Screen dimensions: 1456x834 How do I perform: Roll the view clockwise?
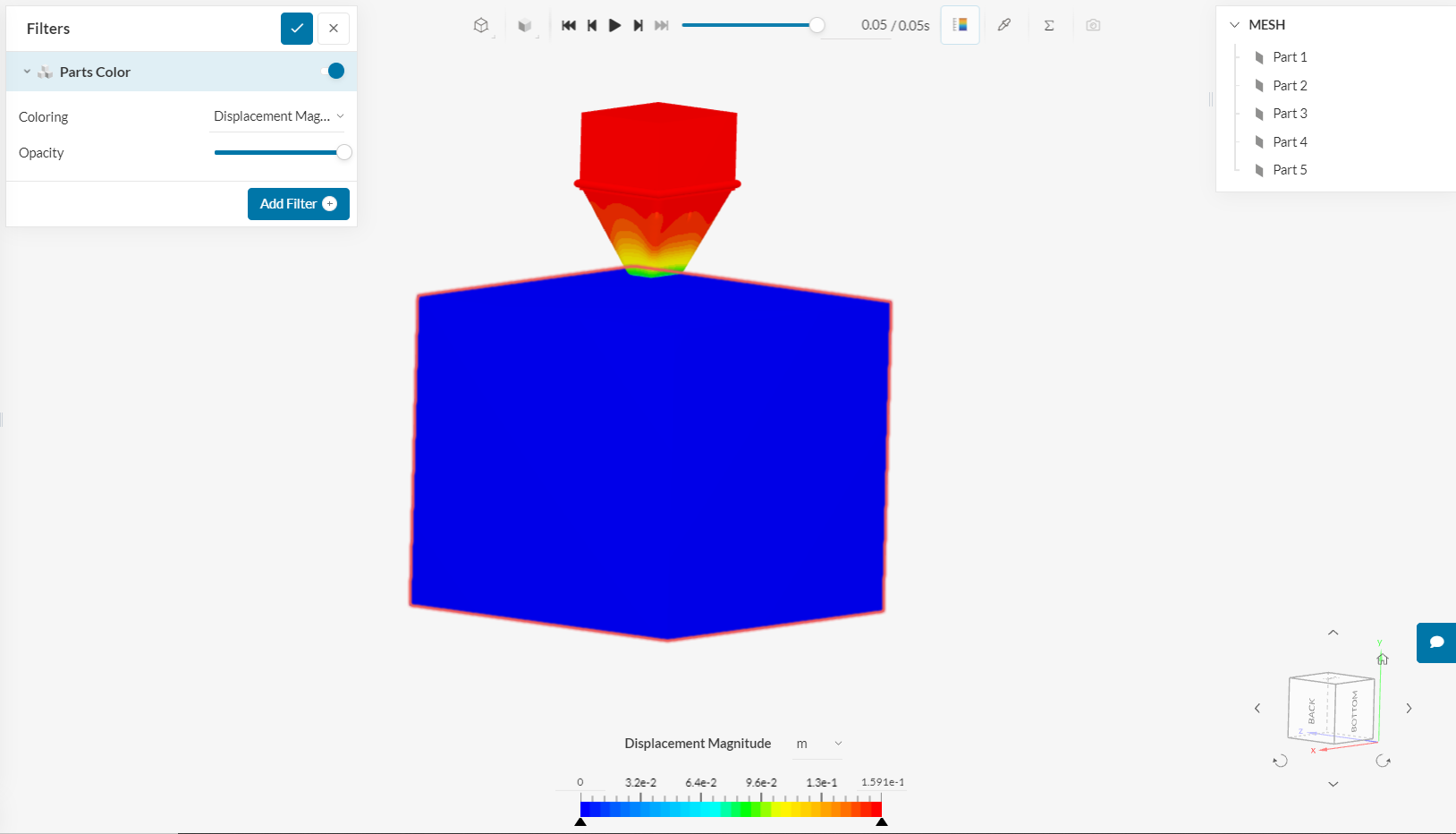1384,761
